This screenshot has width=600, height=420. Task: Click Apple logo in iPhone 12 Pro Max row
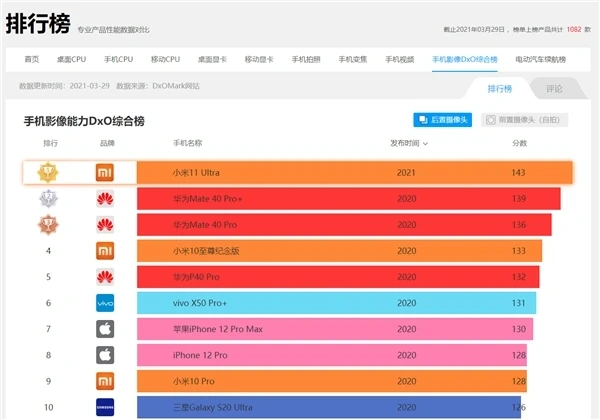click(x=105, y=329)
